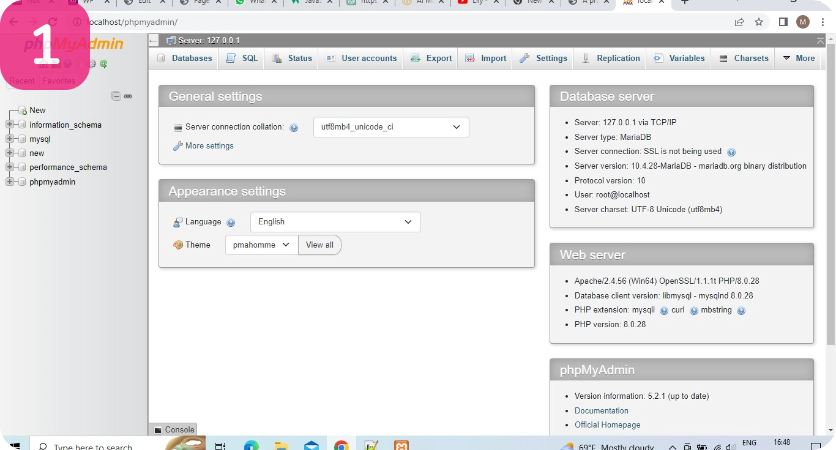The width and height of the screenshot is (836, 450).
Task: Collapse all databases in navigation tree
Action: click(116, 96)
